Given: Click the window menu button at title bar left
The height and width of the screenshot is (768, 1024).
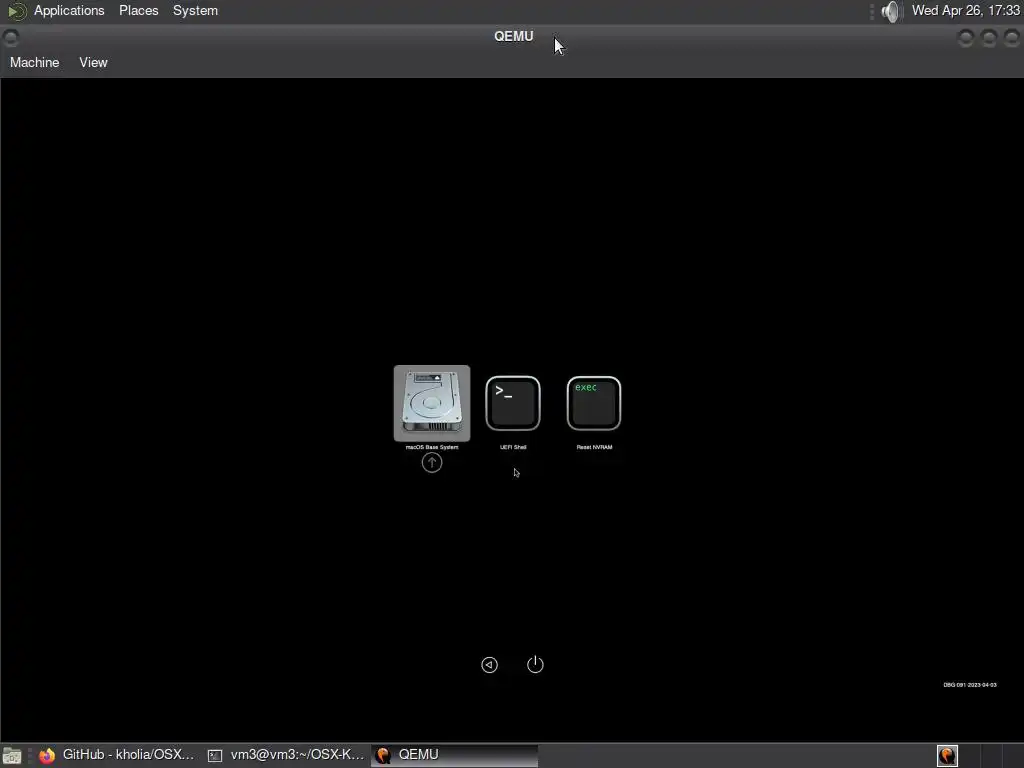Looking at the screenshot, I should pos(10,38).
